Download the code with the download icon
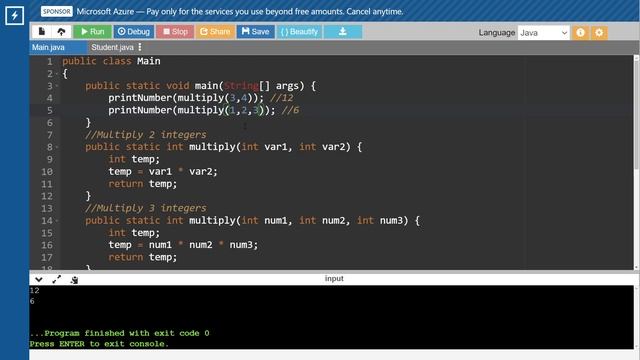Image resolution: width=640 pixels, height=360 pixels. coord(343,31)
